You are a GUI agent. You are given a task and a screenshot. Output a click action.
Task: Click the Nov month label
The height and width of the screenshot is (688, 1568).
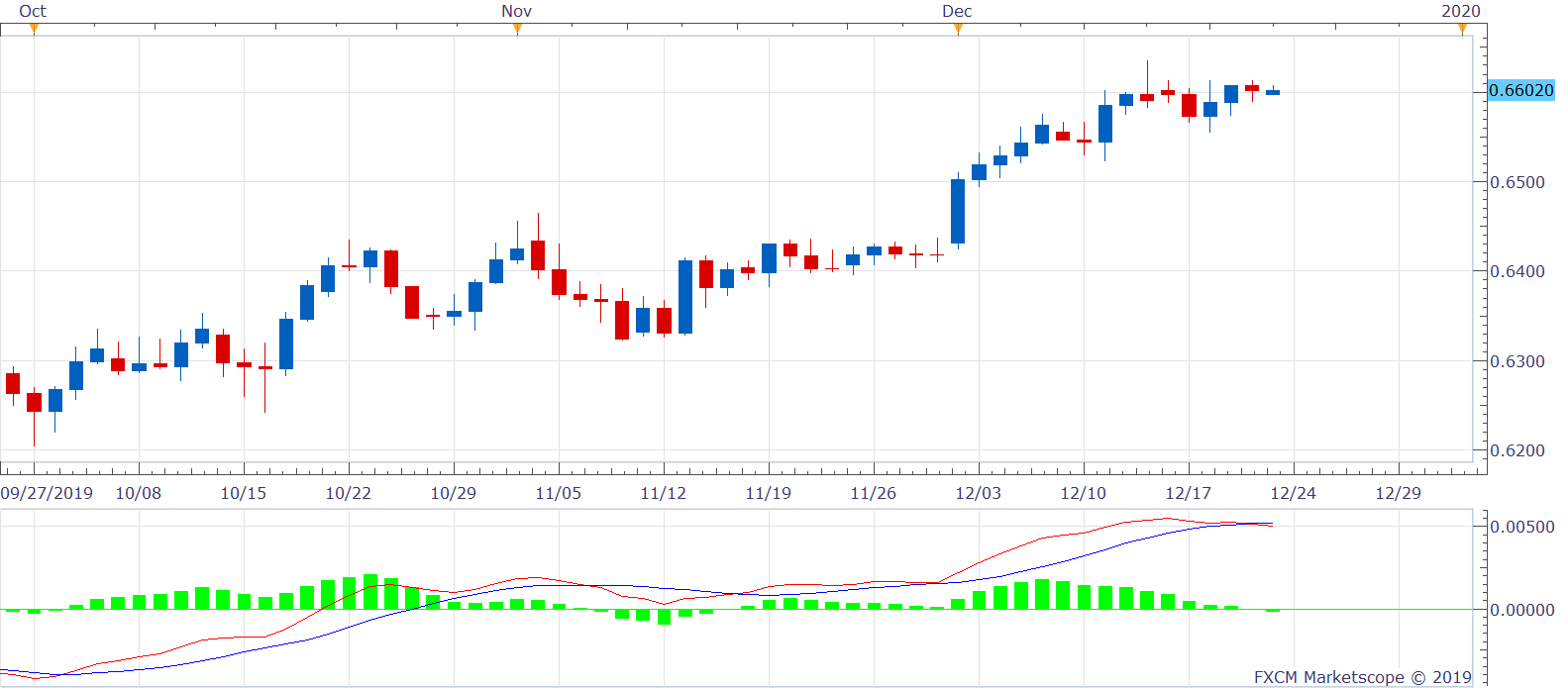(516, 11)
